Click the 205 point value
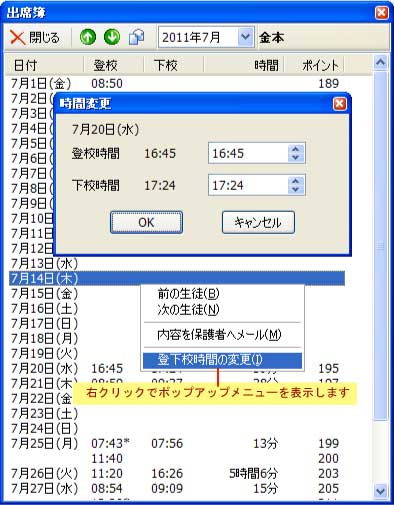Viewport: 394px width, 505px height. pos(329,489)
